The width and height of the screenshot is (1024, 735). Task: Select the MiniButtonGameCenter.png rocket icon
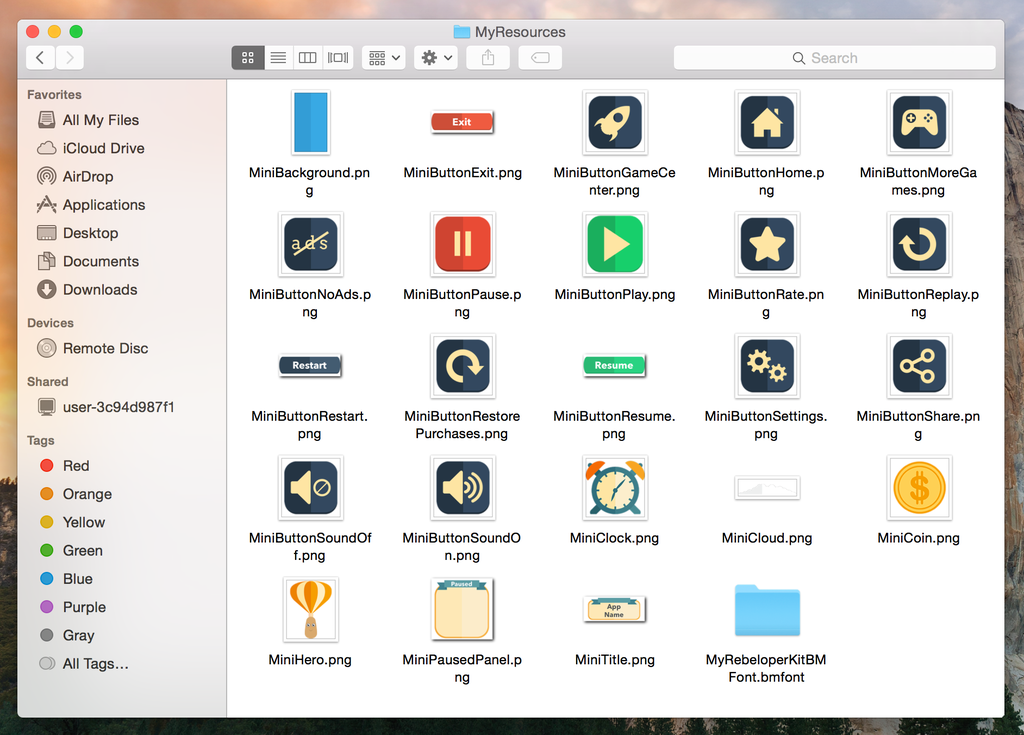(x=615, y=122)
